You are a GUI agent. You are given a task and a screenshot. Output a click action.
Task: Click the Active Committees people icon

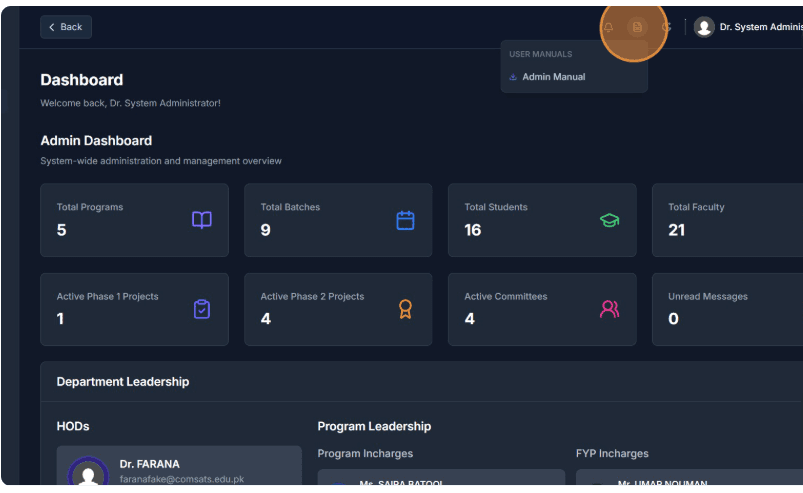[609, 309]
